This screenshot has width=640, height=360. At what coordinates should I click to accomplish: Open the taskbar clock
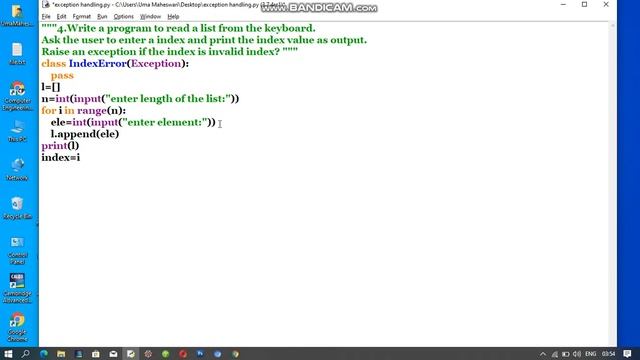[608, 354]
